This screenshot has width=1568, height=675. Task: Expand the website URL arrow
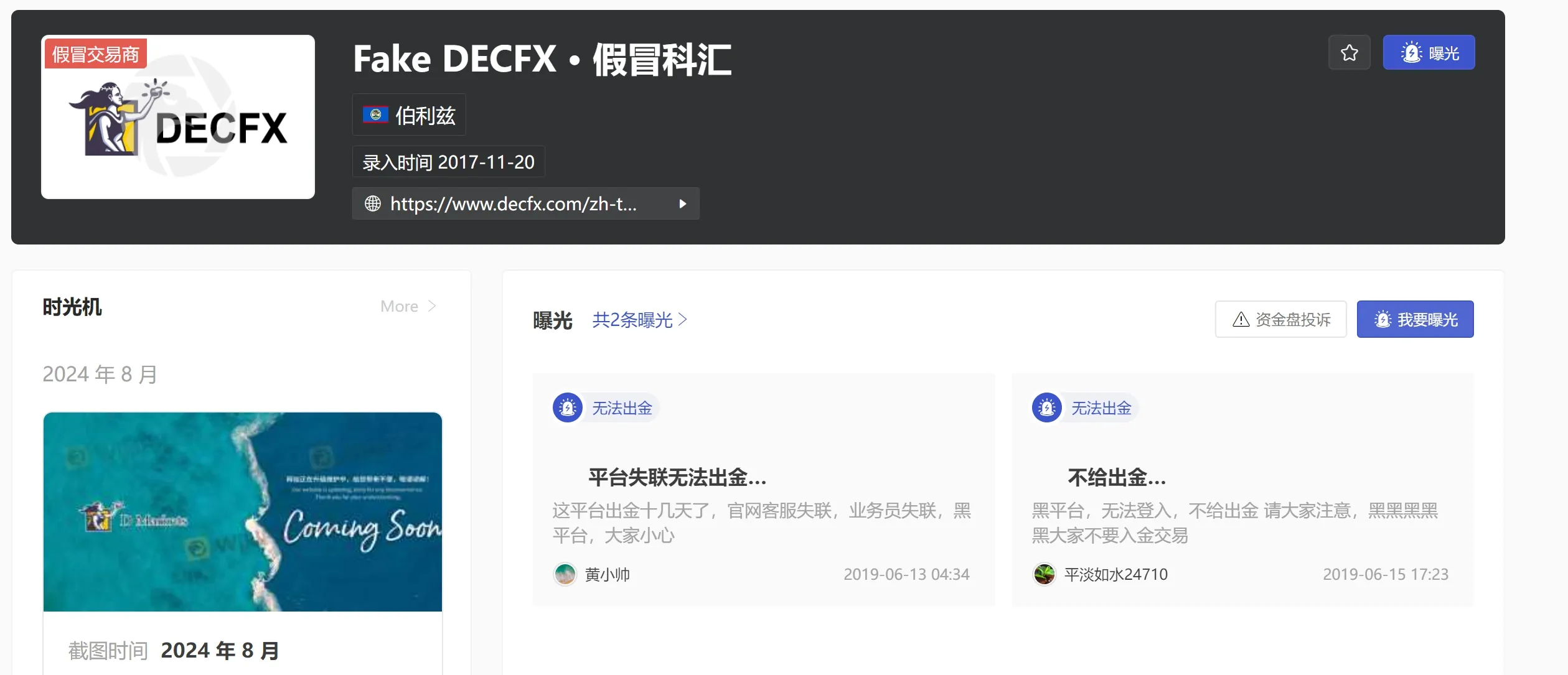(682, 203)
